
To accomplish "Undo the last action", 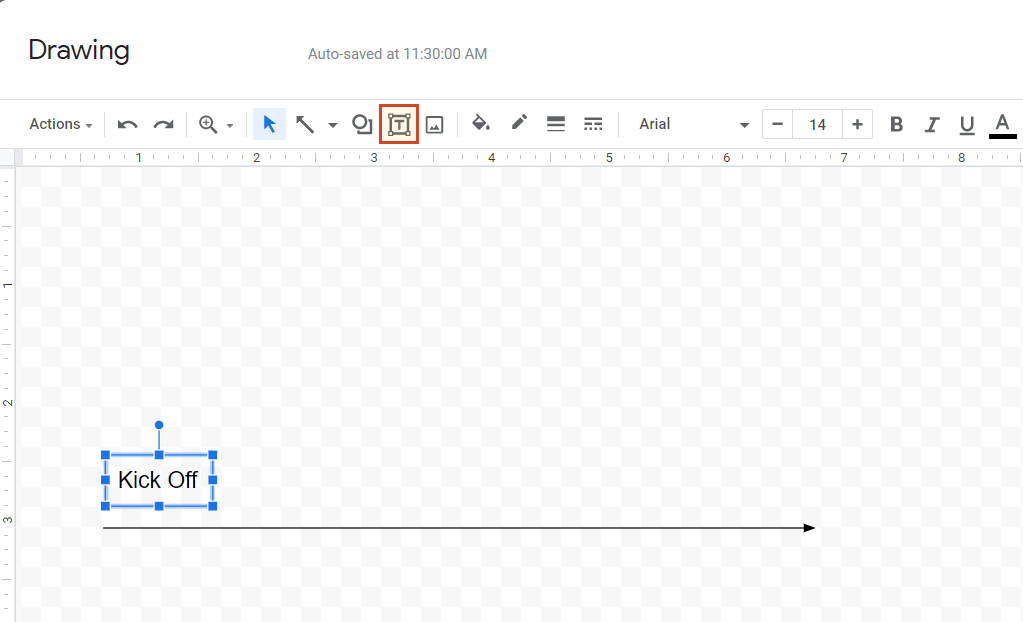I will (127, 124).
